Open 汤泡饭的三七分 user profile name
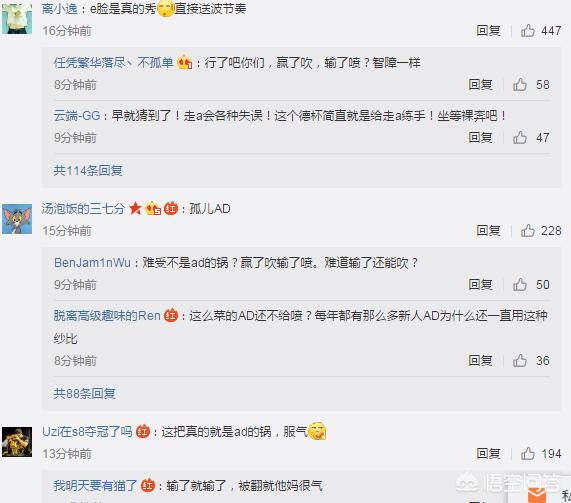 pyautogui.click(x=83, y=209)
